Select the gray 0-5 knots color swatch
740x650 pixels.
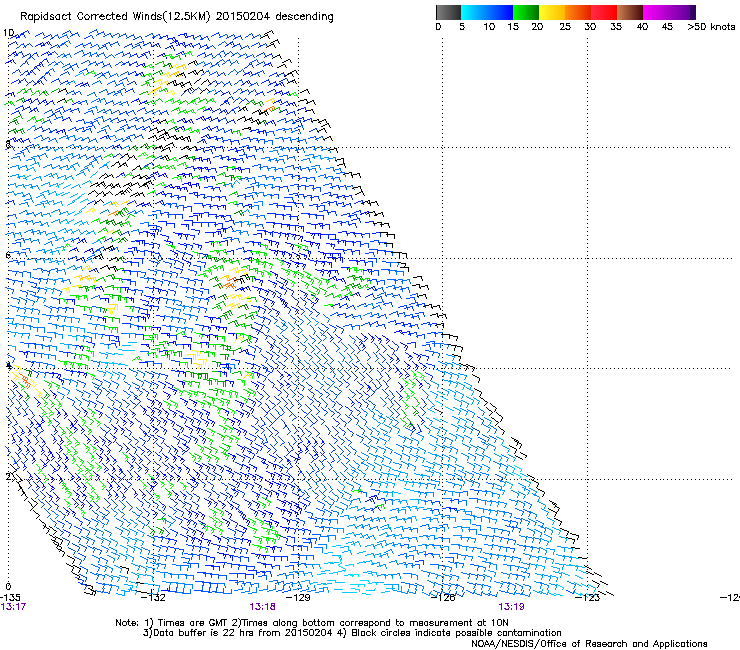[448, 12]
